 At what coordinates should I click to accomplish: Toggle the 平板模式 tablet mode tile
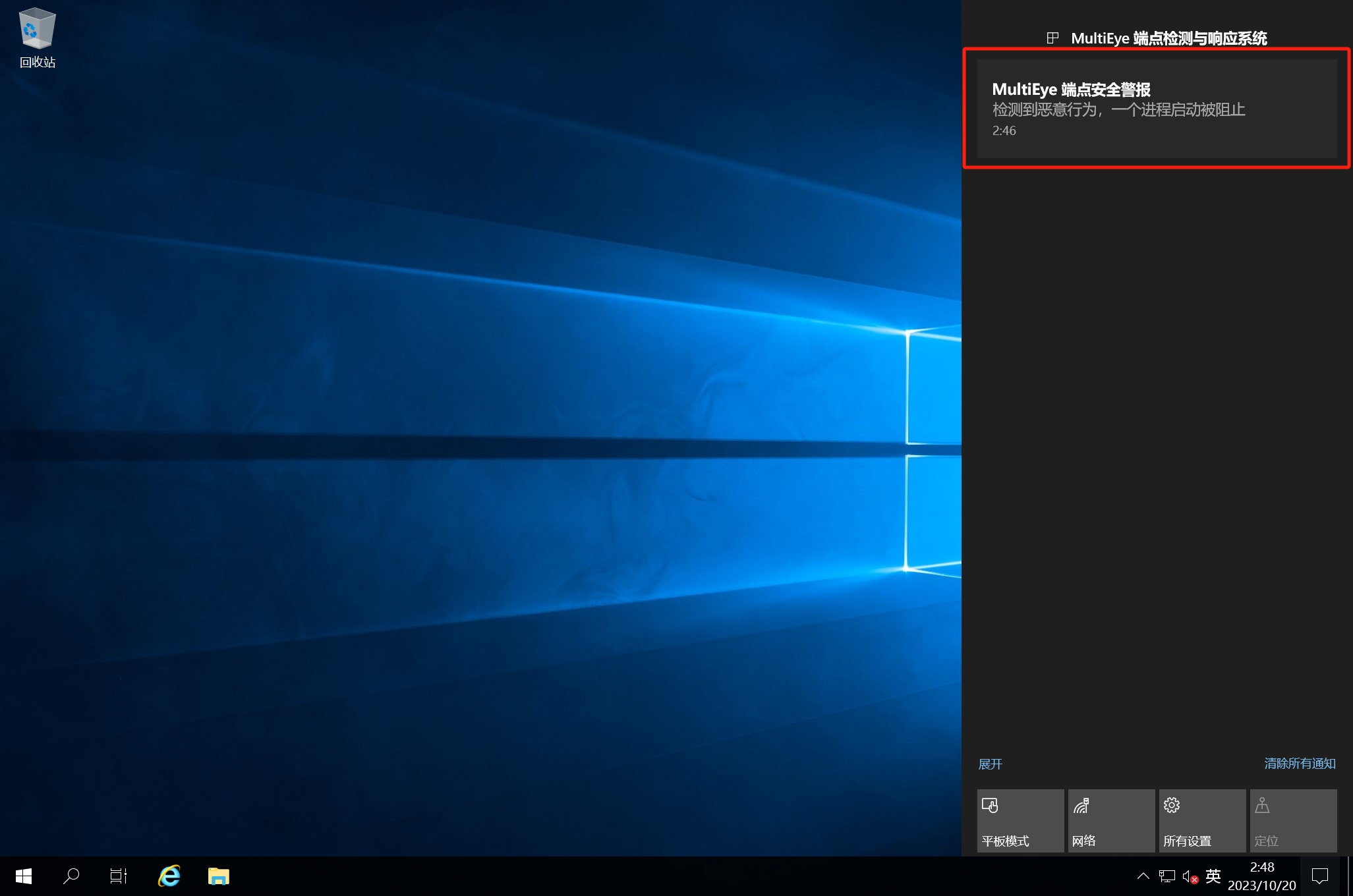(x=1020, y=821)
